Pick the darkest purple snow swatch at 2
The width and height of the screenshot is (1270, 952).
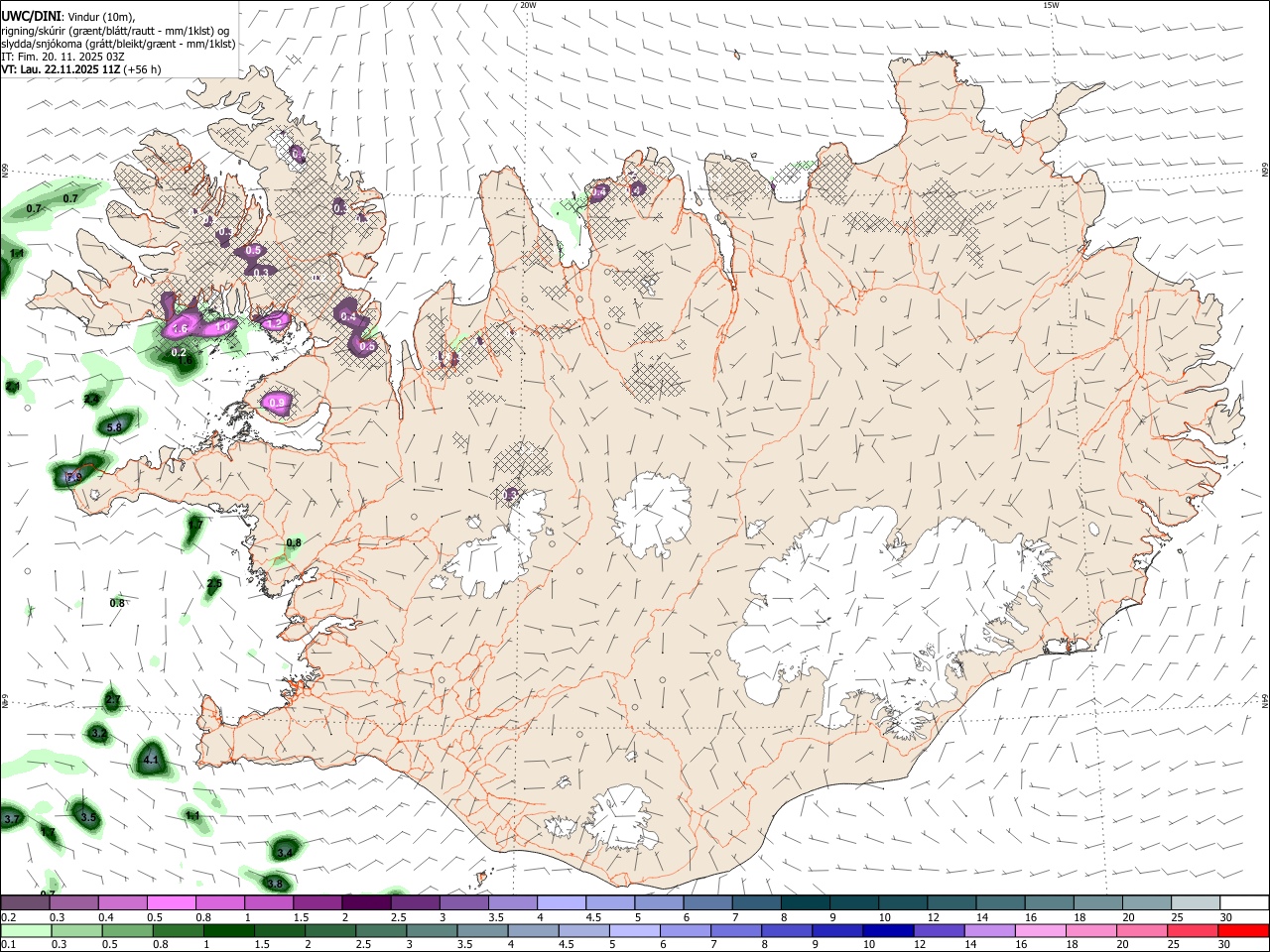click(365, 903)
